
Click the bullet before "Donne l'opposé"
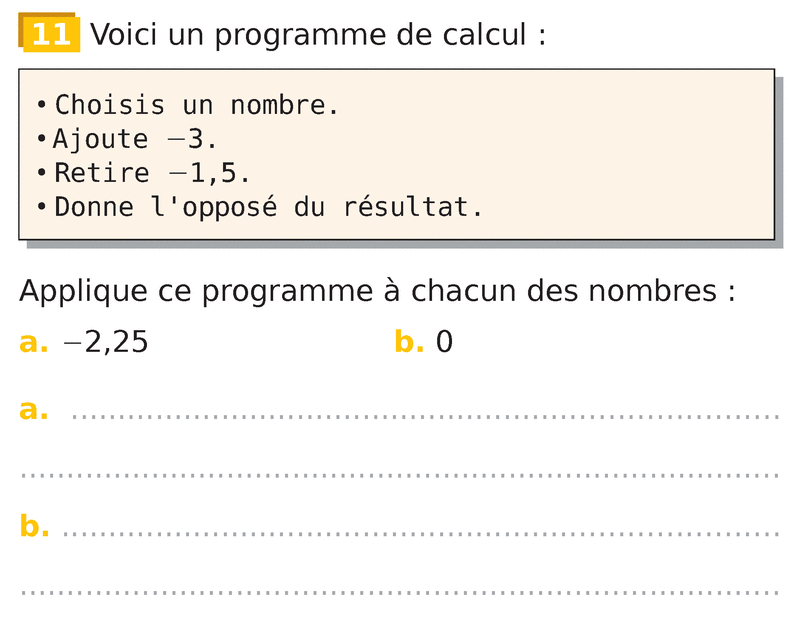pyautogui.click(x=41, y=208)
